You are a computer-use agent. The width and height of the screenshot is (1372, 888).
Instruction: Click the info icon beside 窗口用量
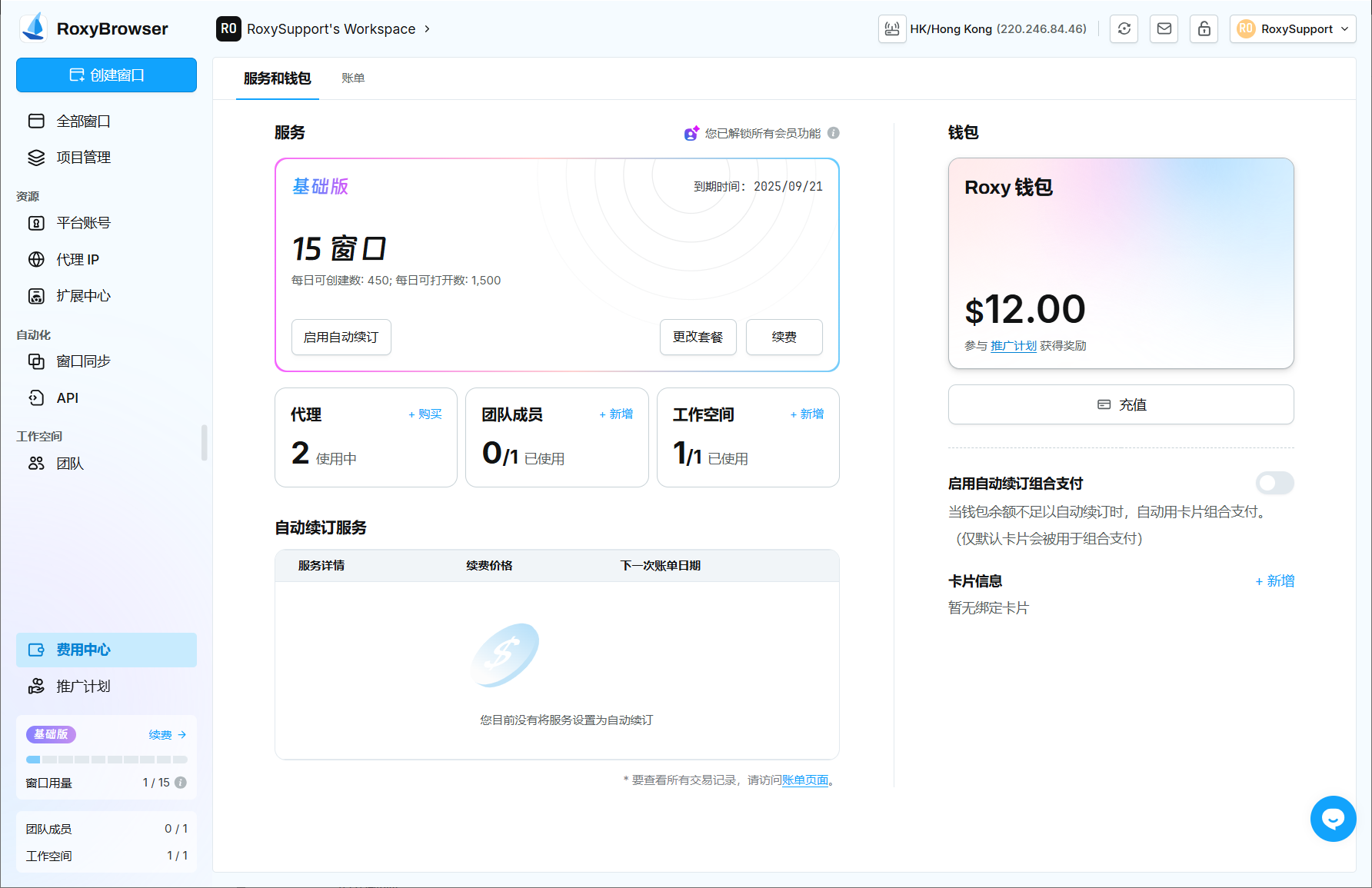pos(181,783)
